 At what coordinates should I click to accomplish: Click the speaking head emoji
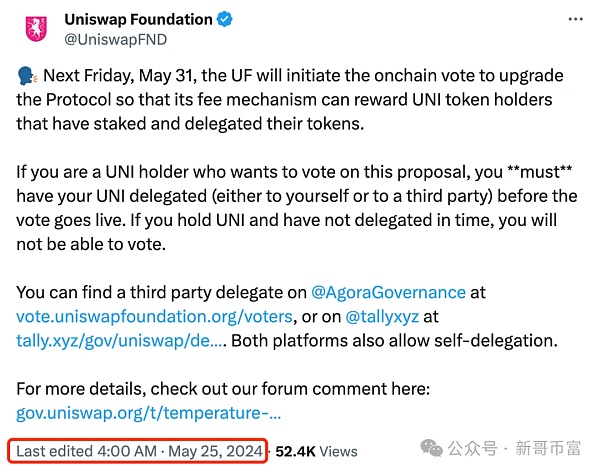pyautogui.click(x=27, y=77)
